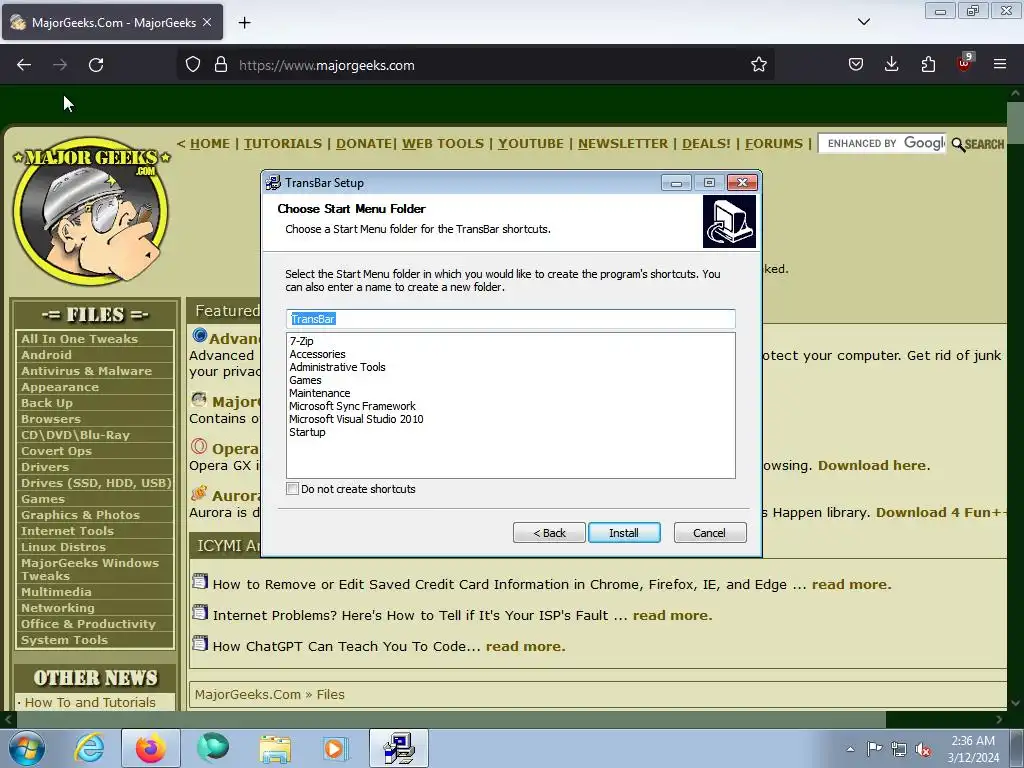The image size is (1024, 768).
Task: Open the DEALS! menu link
Action: point(706,144)
